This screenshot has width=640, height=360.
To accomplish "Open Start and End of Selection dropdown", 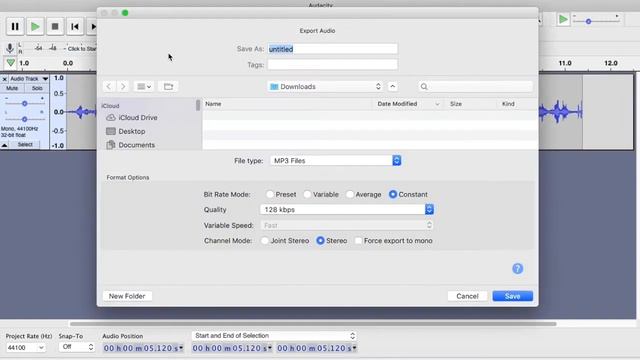I will (274, 336).
